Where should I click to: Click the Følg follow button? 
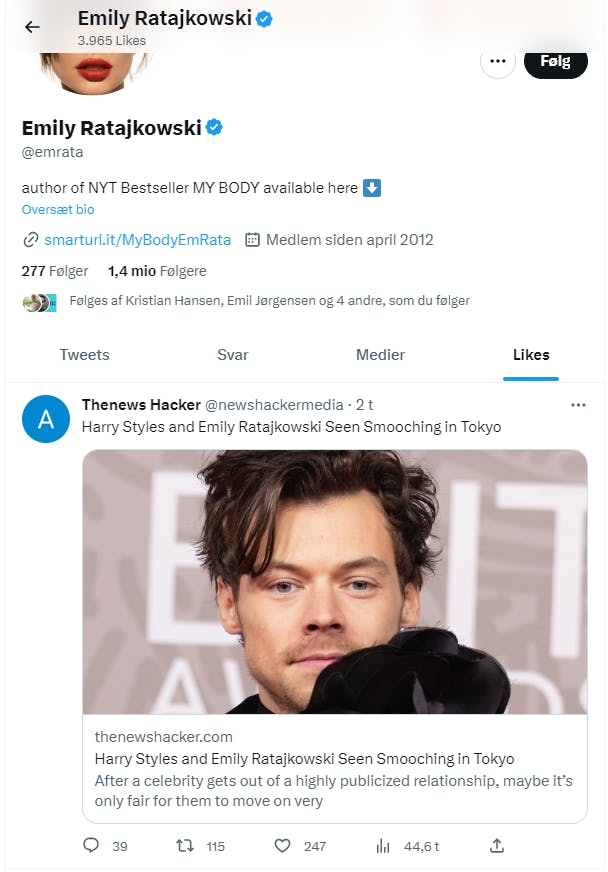click(555, 61)
